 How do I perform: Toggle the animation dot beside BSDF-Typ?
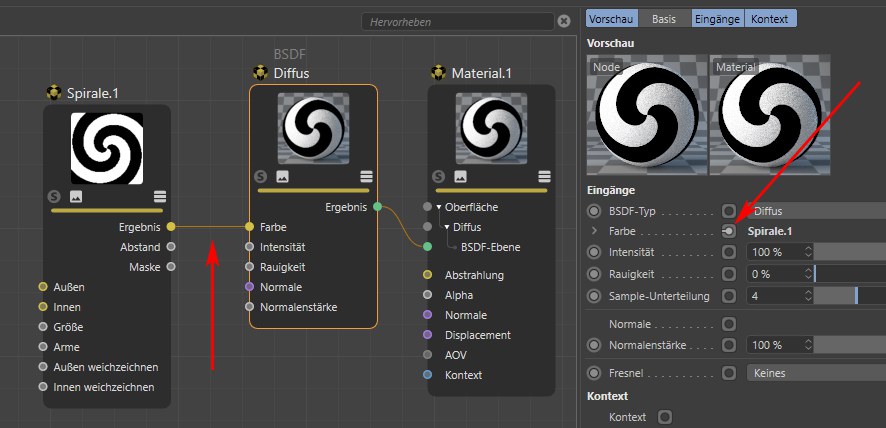point(595,211)
